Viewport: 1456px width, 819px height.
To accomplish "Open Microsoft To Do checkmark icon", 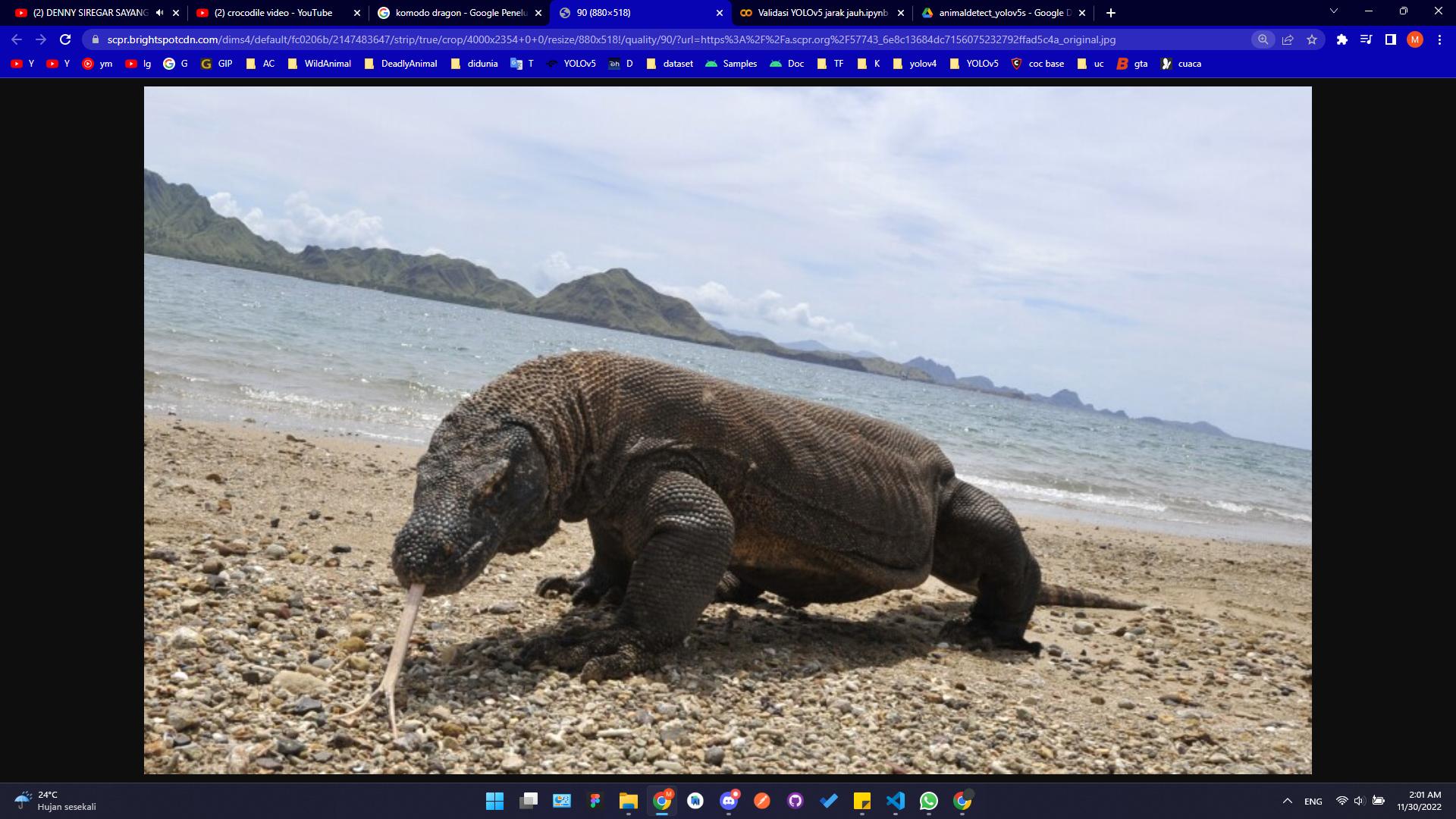I will tap(829, 801).
